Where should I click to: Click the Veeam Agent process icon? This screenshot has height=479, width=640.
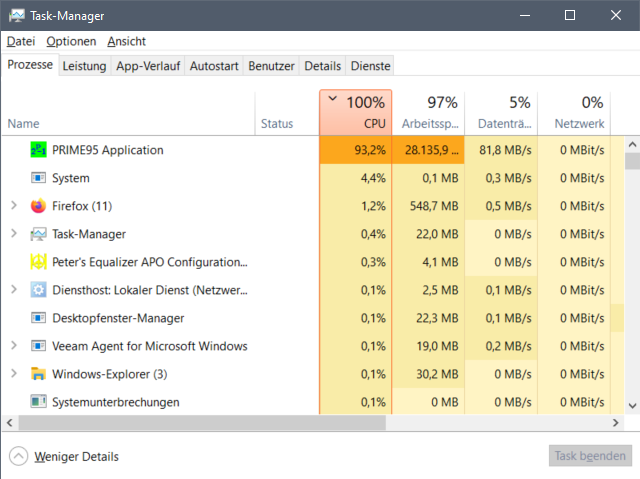point(38,346)
